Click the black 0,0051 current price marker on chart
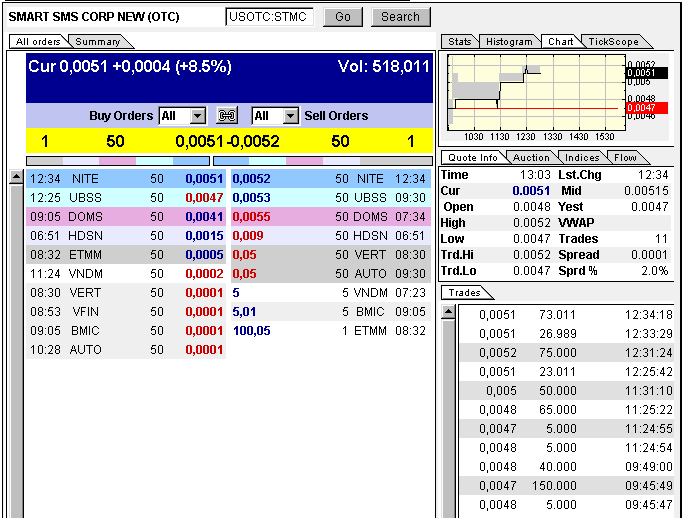 640,73
